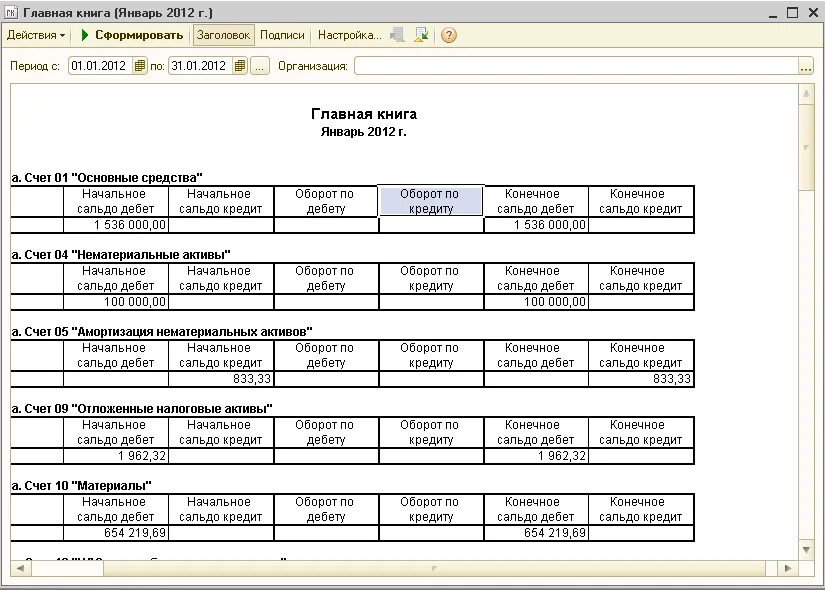Image resolution: width=825 pixels, height=590 pixels.
Task: Click the start date field 01.01.2012
Action: [100, 66]
